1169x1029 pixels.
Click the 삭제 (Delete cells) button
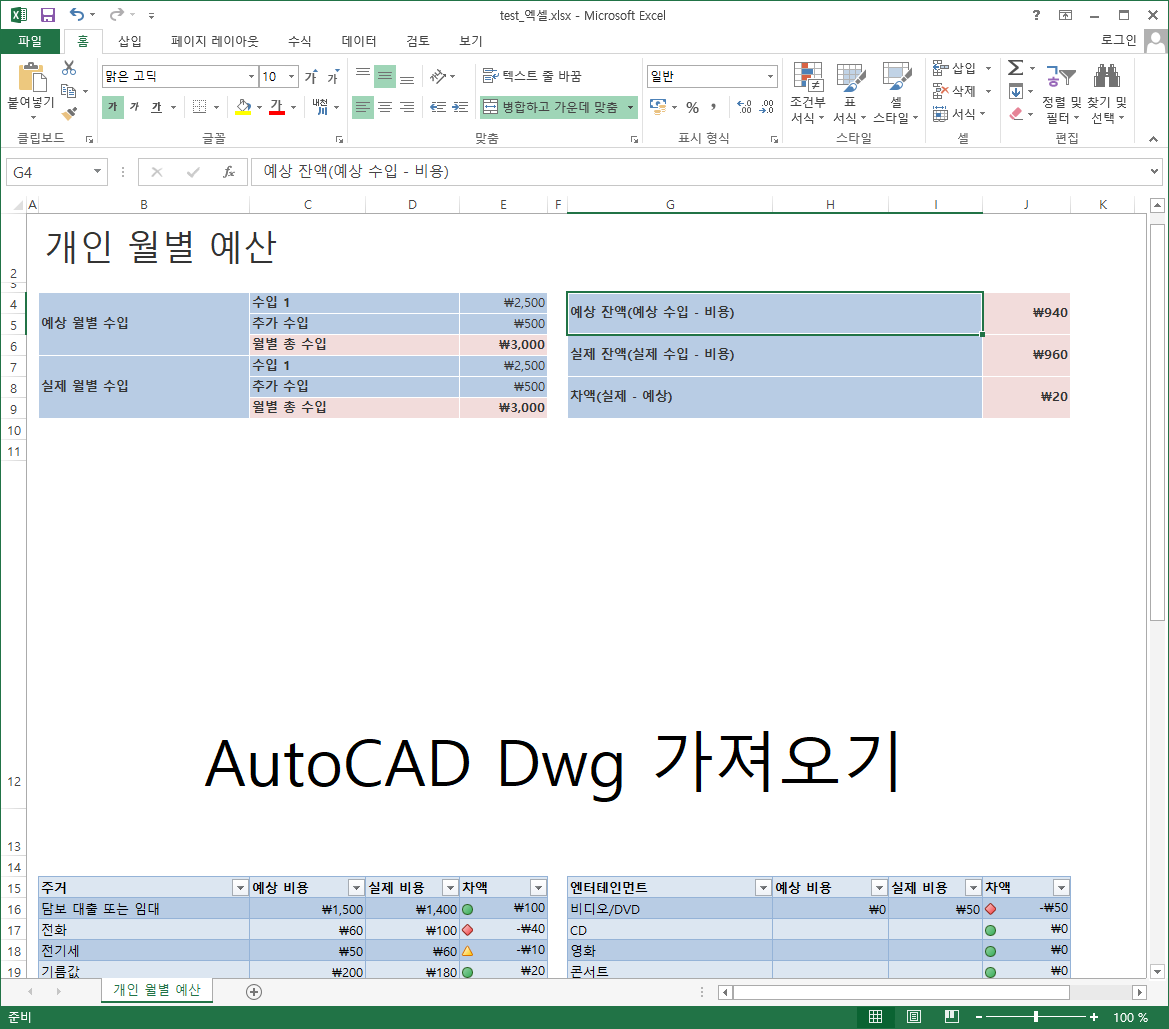tap(956, 91)
